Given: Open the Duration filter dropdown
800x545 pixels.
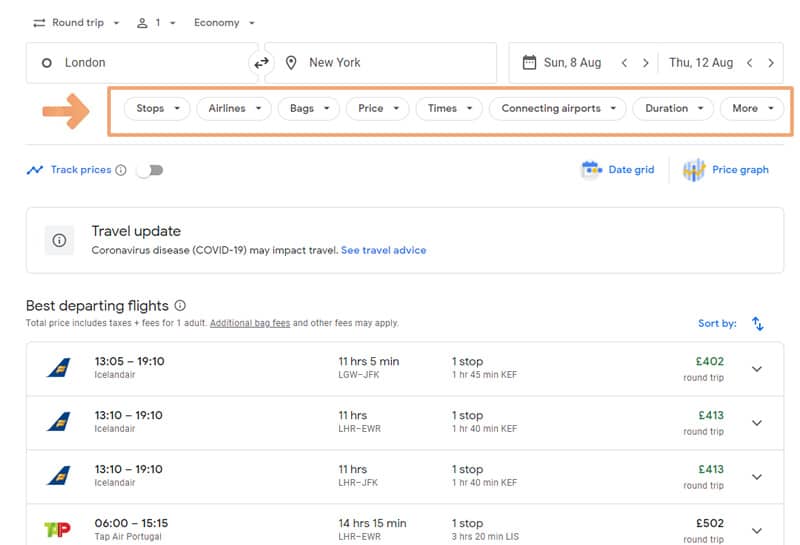Looking at the screenshot, I should coord(673,109).
